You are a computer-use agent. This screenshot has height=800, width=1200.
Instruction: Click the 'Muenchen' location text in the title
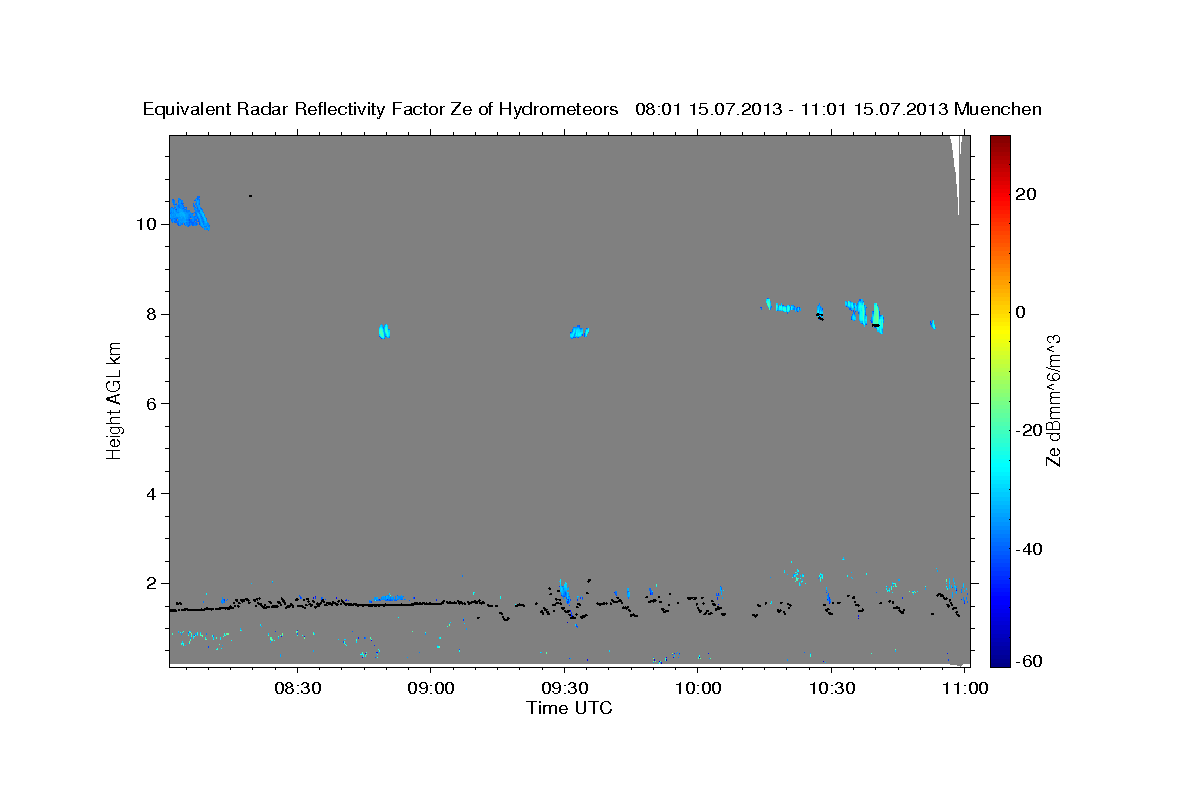pos(998,109)
